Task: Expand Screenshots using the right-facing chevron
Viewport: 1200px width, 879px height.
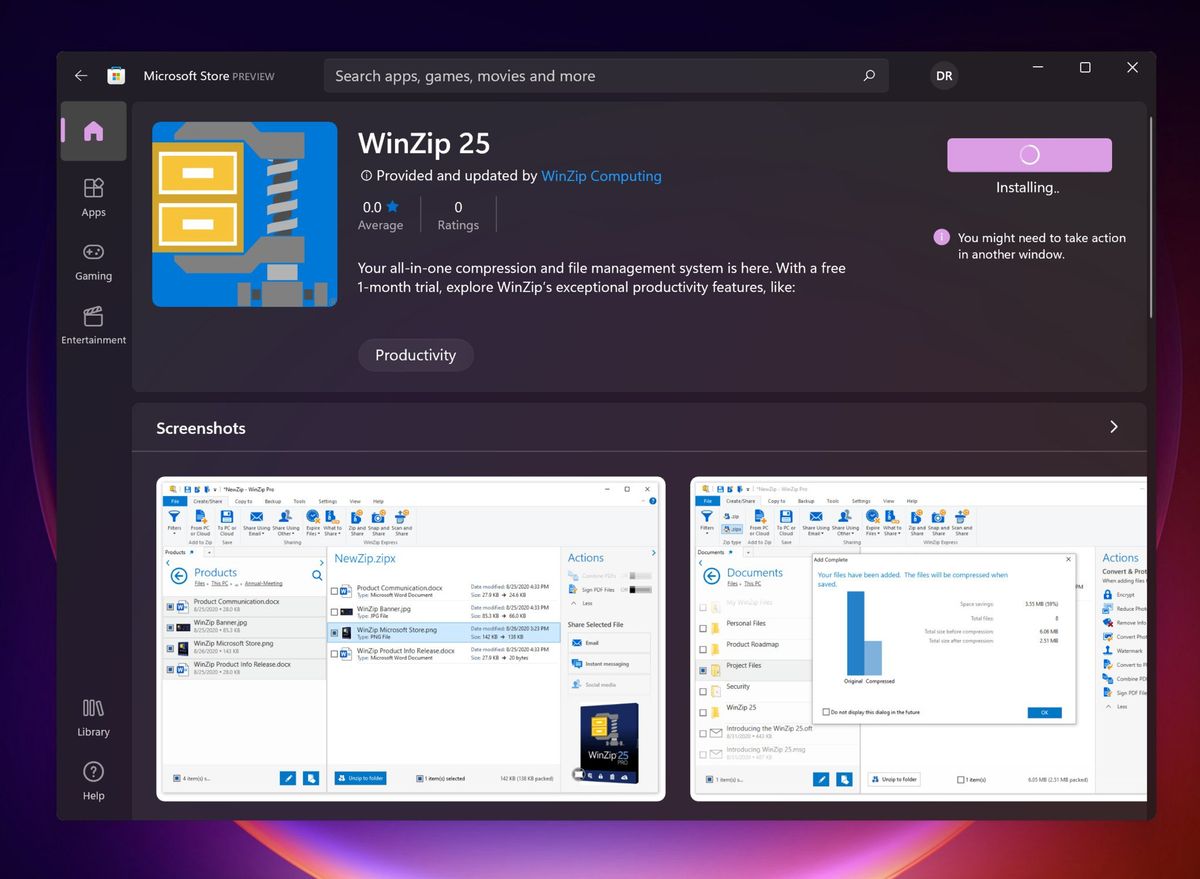Action: pos(1113,426)
